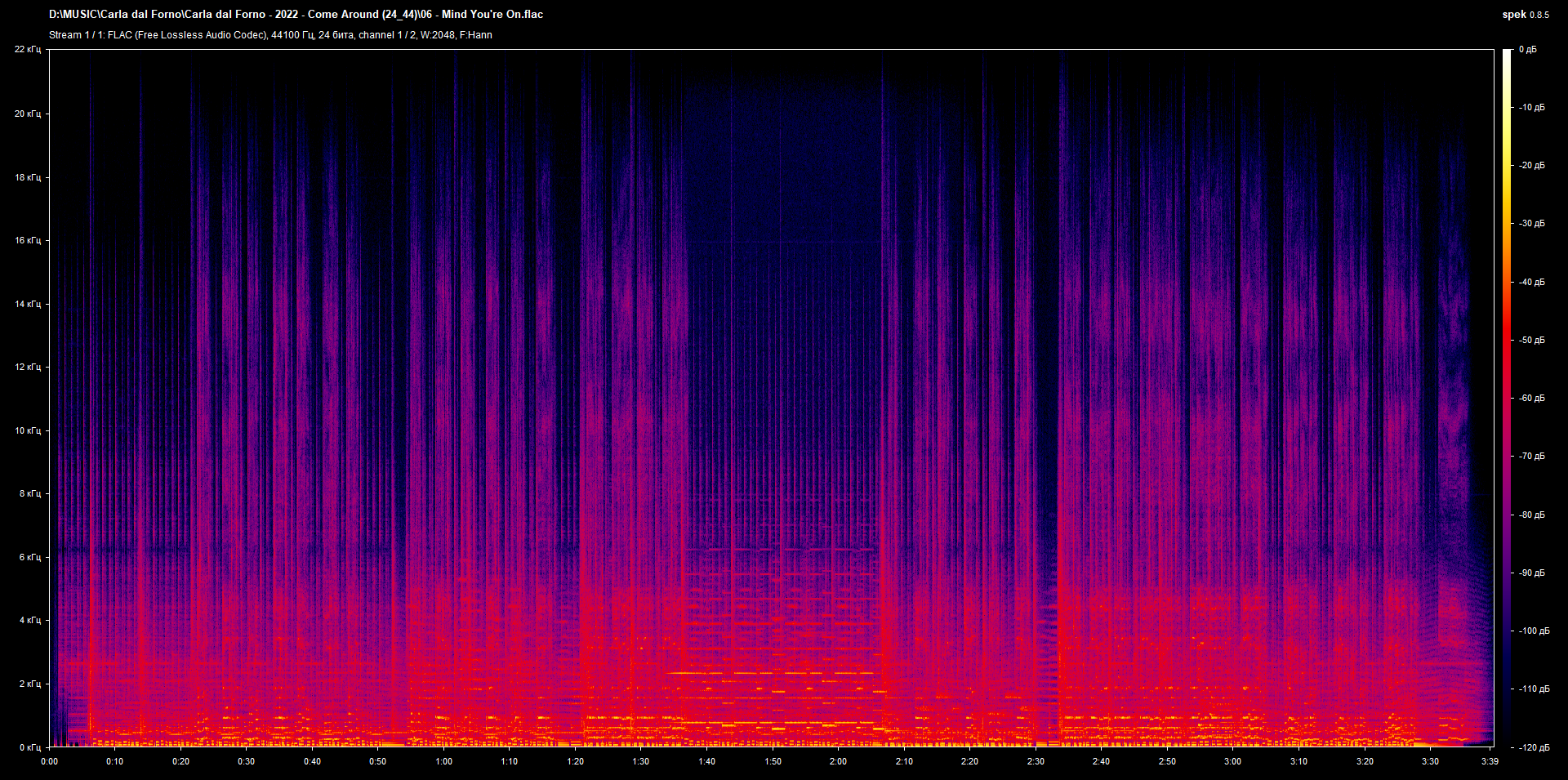Viewport: 1568px width, 780px height.
Task: Click the 2:00 time axis label
Action: 838,761
